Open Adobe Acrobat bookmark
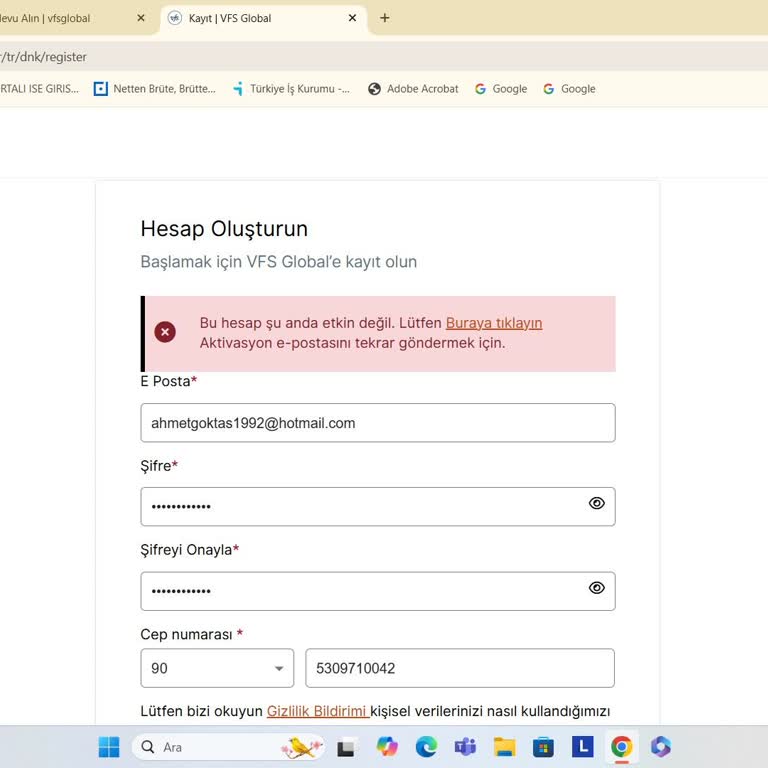The image size is (768, 768). point(413,89)
